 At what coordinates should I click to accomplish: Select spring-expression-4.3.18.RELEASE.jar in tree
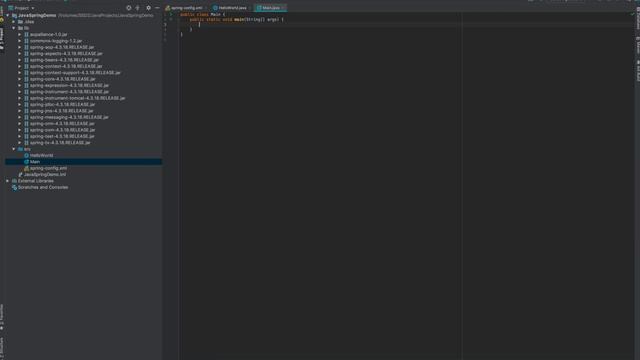click(69, 85)
